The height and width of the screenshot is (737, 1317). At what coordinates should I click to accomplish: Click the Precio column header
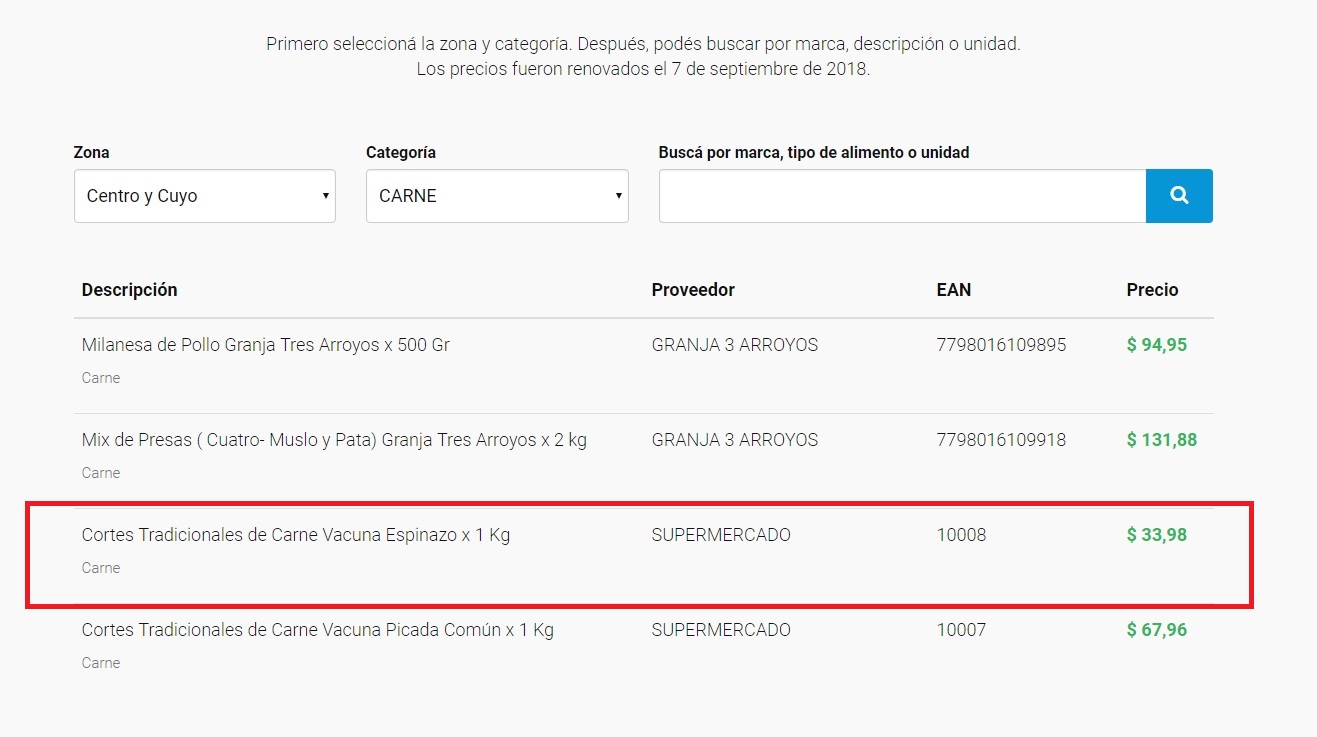coord(1152,290)
